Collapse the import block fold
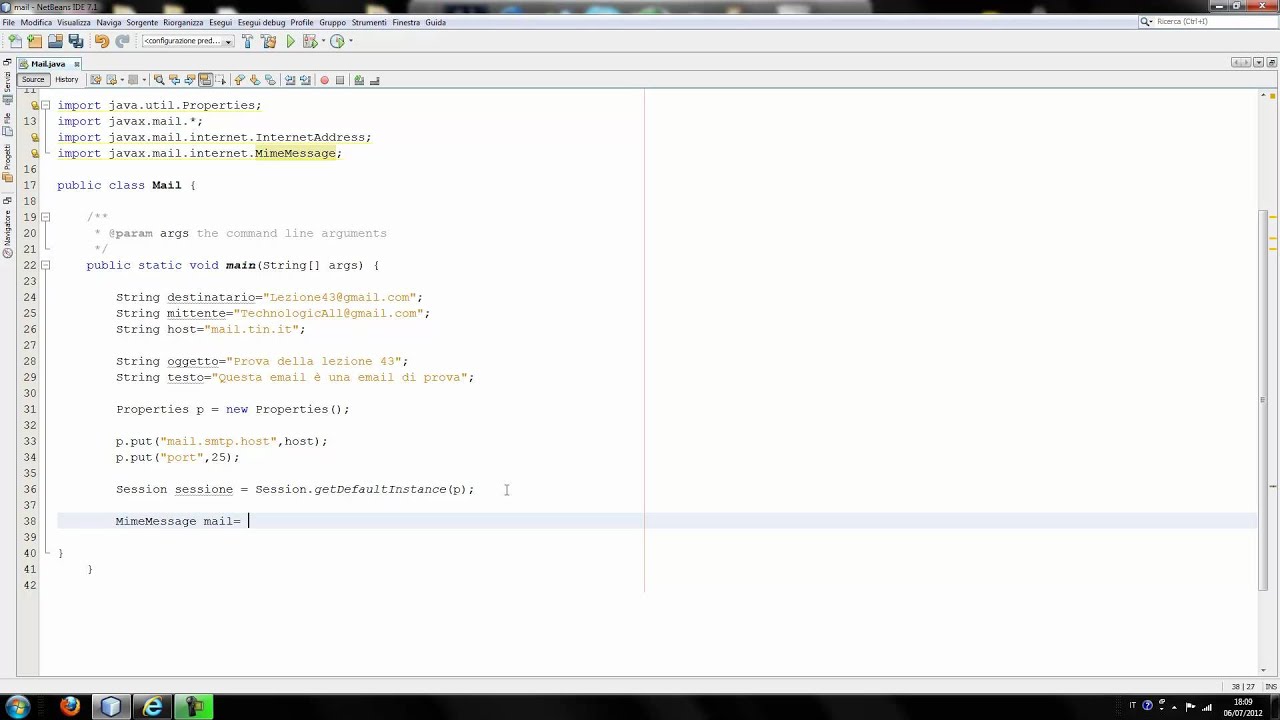The width and height of the screenshot is (1280, 720). pos(45,105)
